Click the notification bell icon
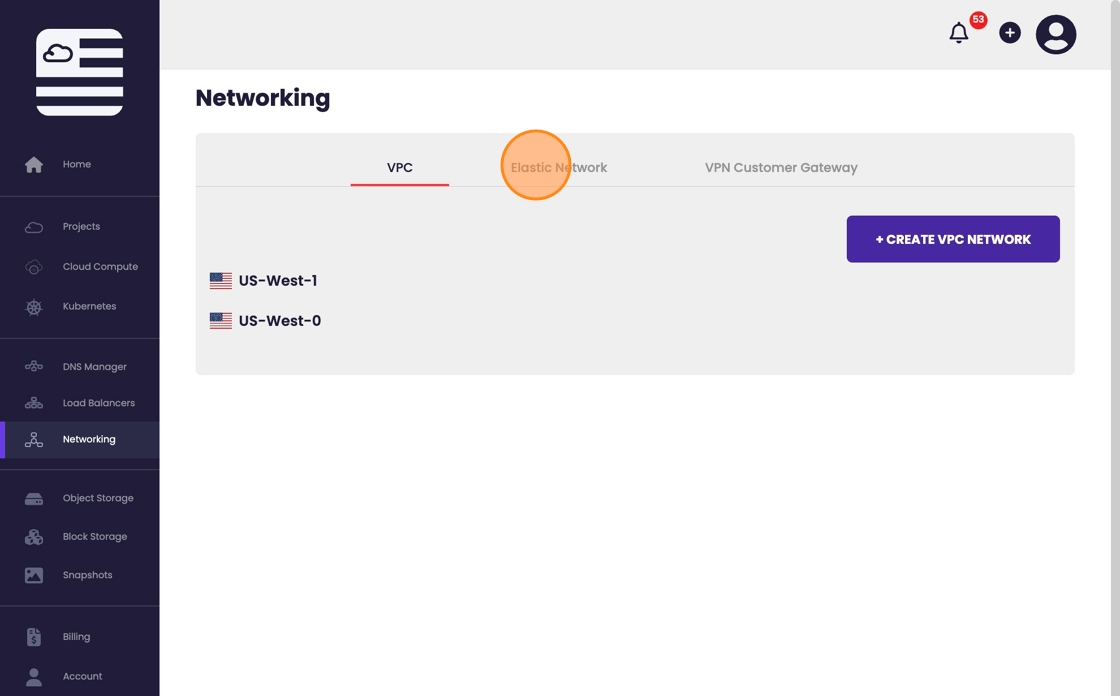This screenshot has height=696, width=1120. click(958, 33)
